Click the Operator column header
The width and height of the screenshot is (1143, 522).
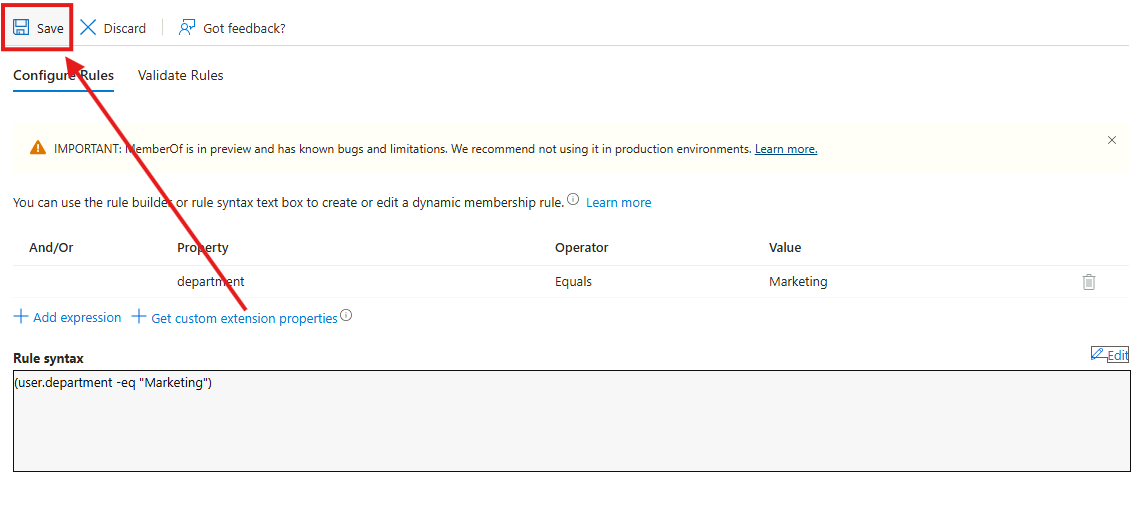point(582,248)
